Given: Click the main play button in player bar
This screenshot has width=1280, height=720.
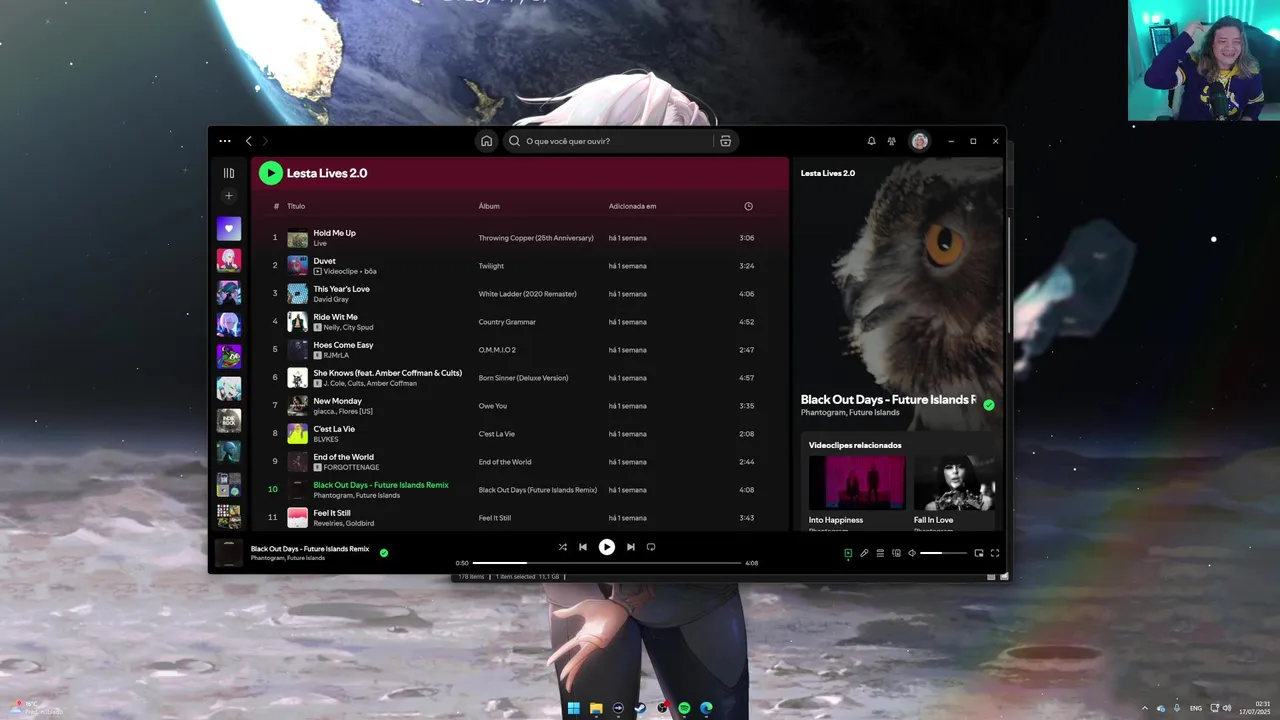Looking at the screenshot, I should [x=607, y=547].
